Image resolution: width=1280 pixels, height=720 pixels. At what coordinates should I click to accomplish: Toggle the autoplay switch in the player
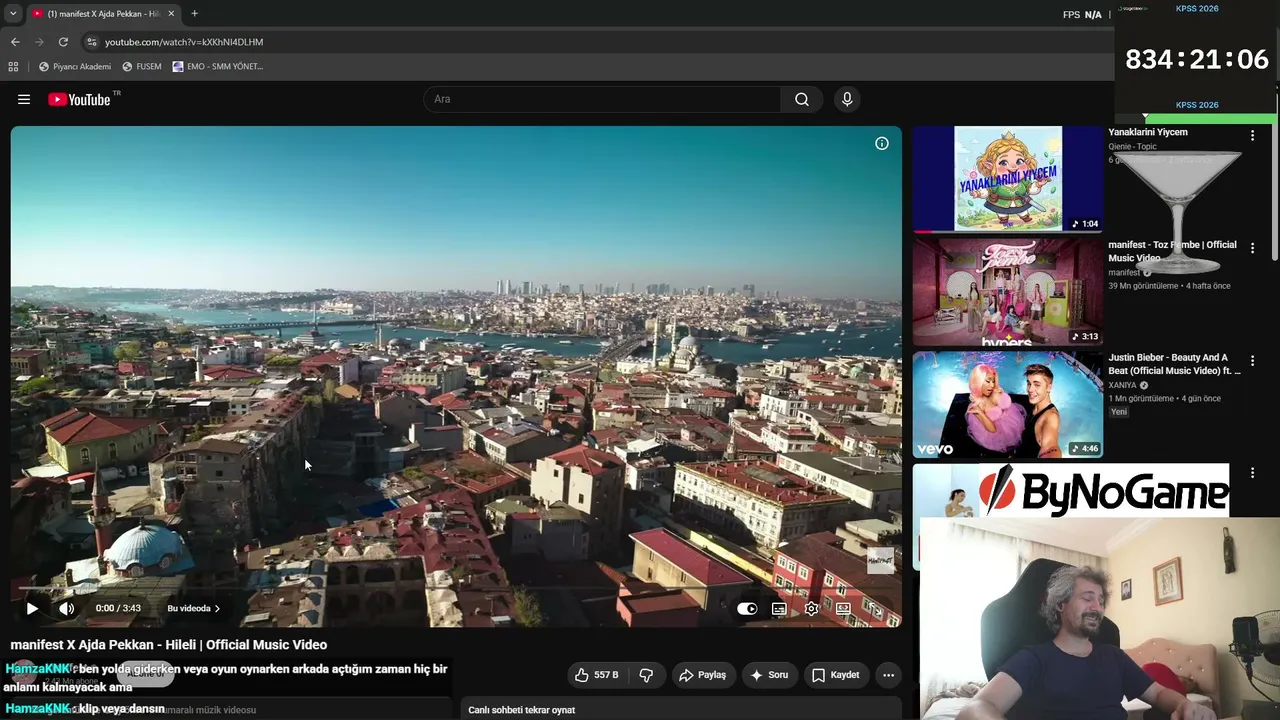[747, 608]
